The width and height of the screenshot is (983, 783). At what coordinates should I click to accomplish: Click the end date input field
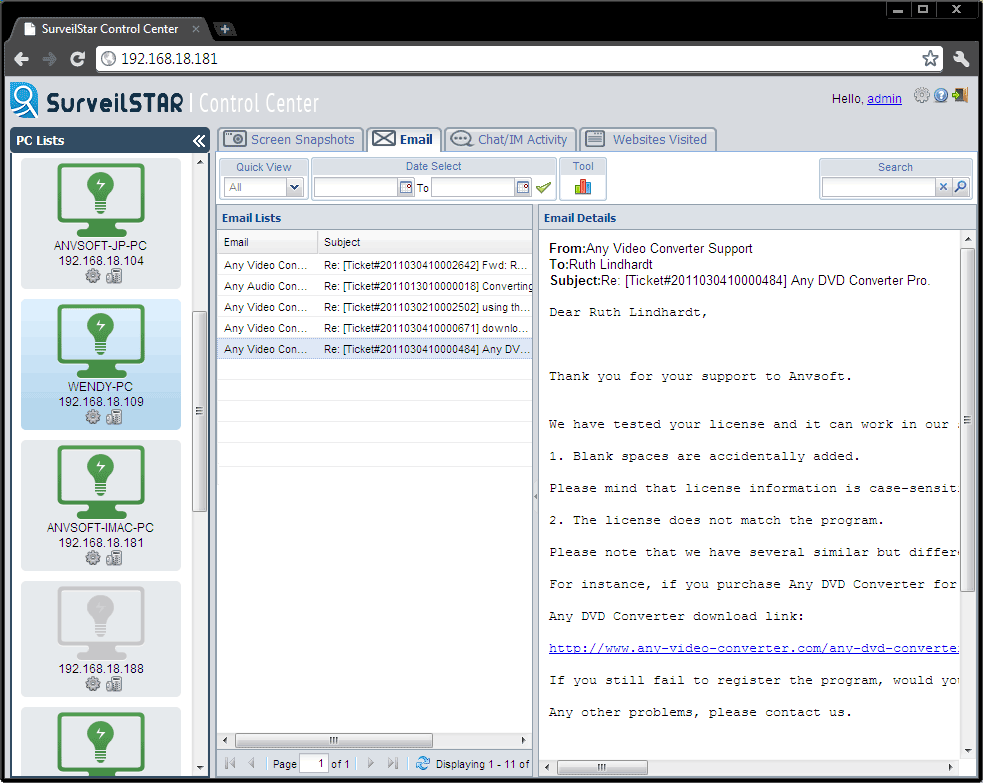pyautogui.click(x=473, y=187)
